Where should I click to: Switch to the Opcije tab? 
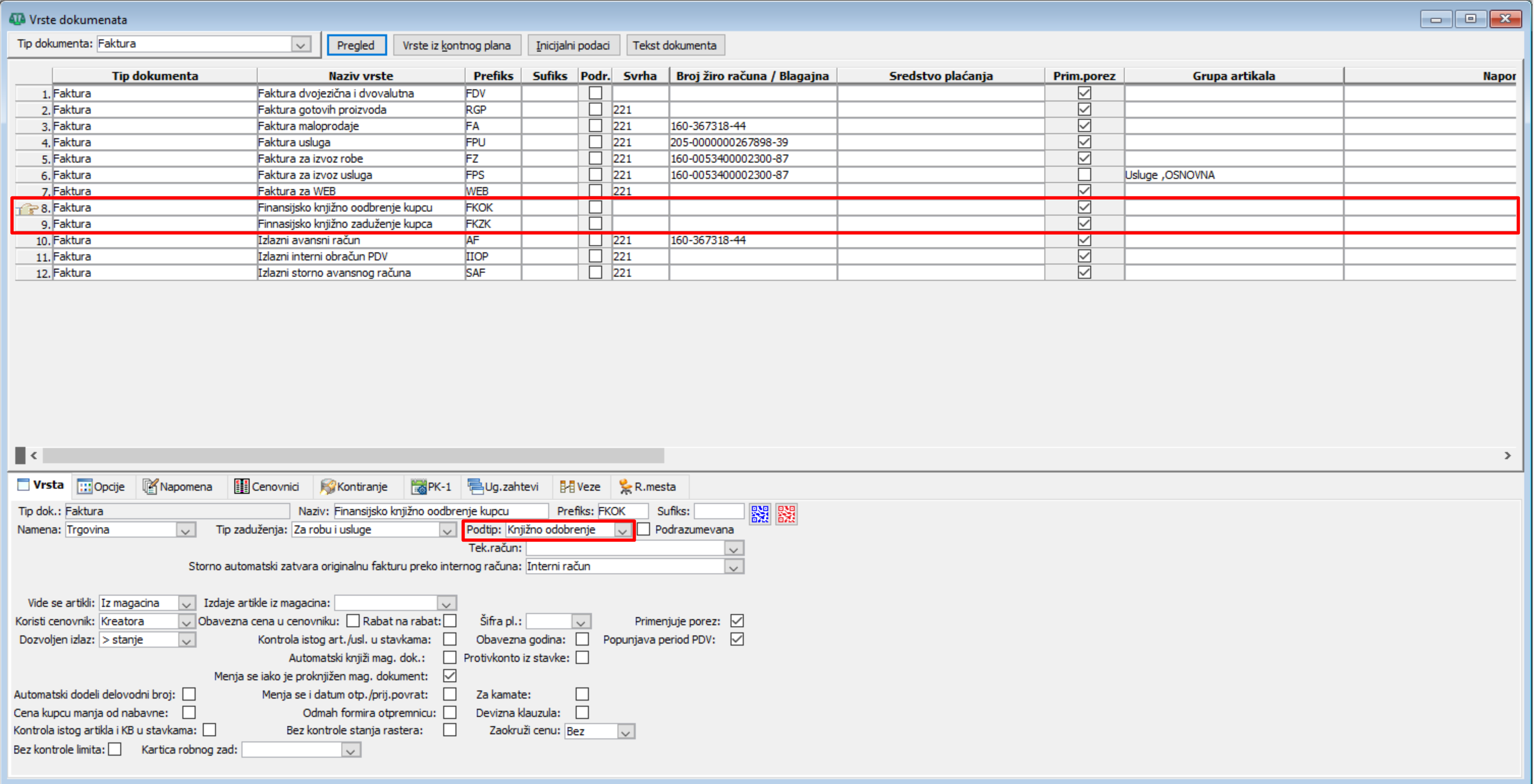tap(101, 487)
